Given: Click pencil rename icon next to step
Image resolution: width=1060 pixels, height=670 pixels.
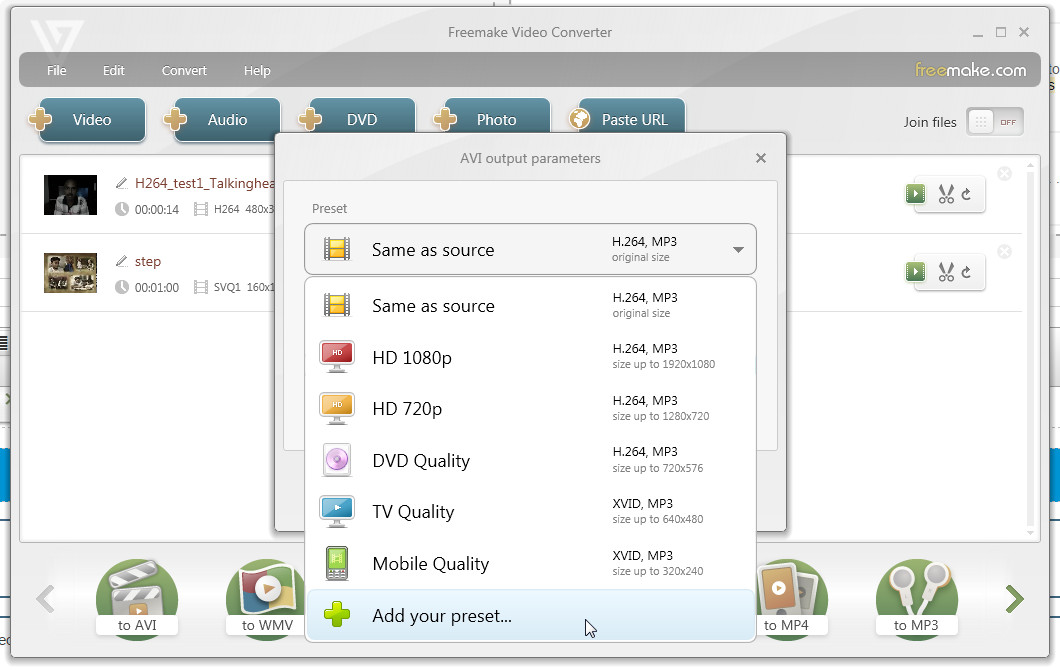Looking at the screenshot, I should click(x=122, y=261).
